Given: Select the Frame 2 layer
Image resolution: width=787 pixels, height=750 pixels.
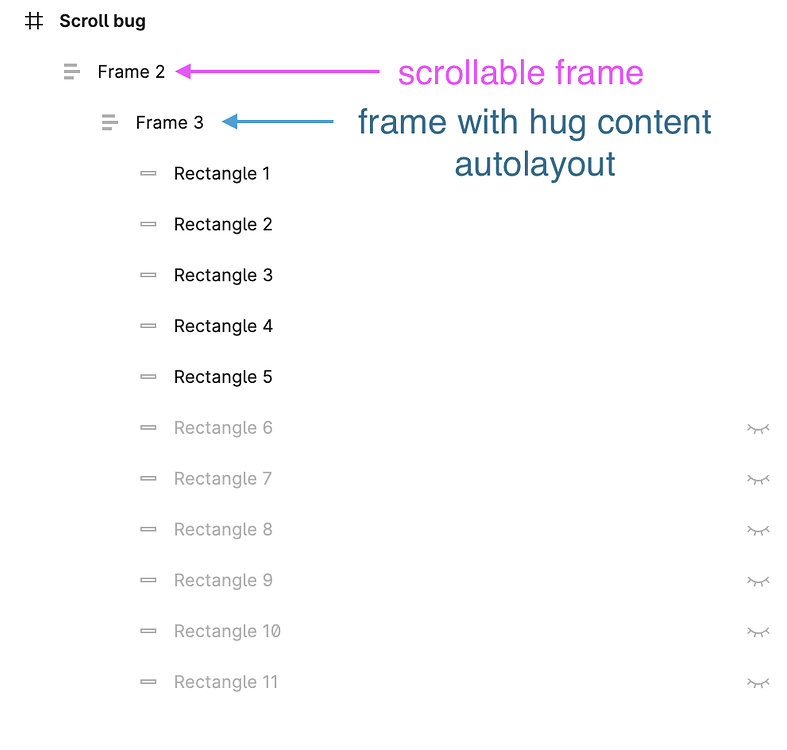Looking at the screenshot, I should [x=131, y=72].
